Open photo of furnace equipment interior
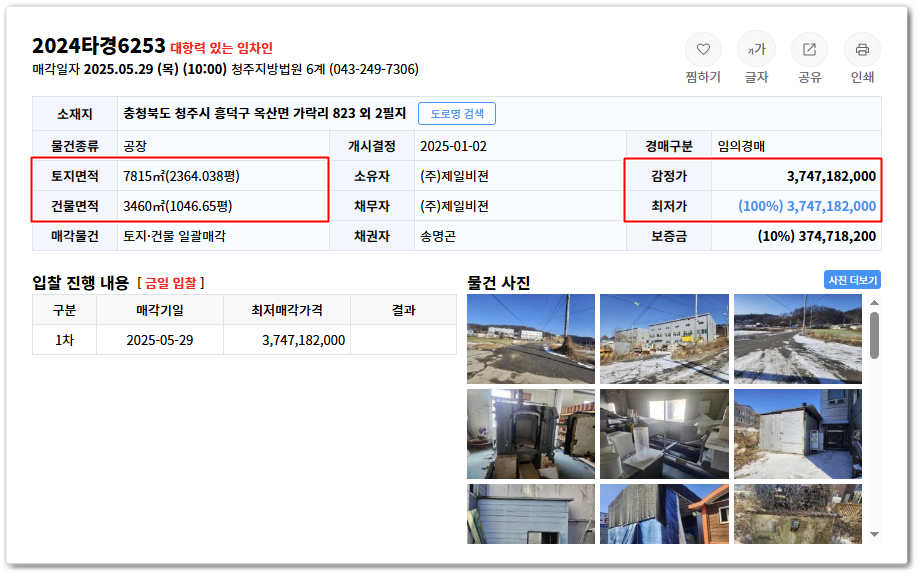This screenshot has width=920, height=576. click(530, 434)
